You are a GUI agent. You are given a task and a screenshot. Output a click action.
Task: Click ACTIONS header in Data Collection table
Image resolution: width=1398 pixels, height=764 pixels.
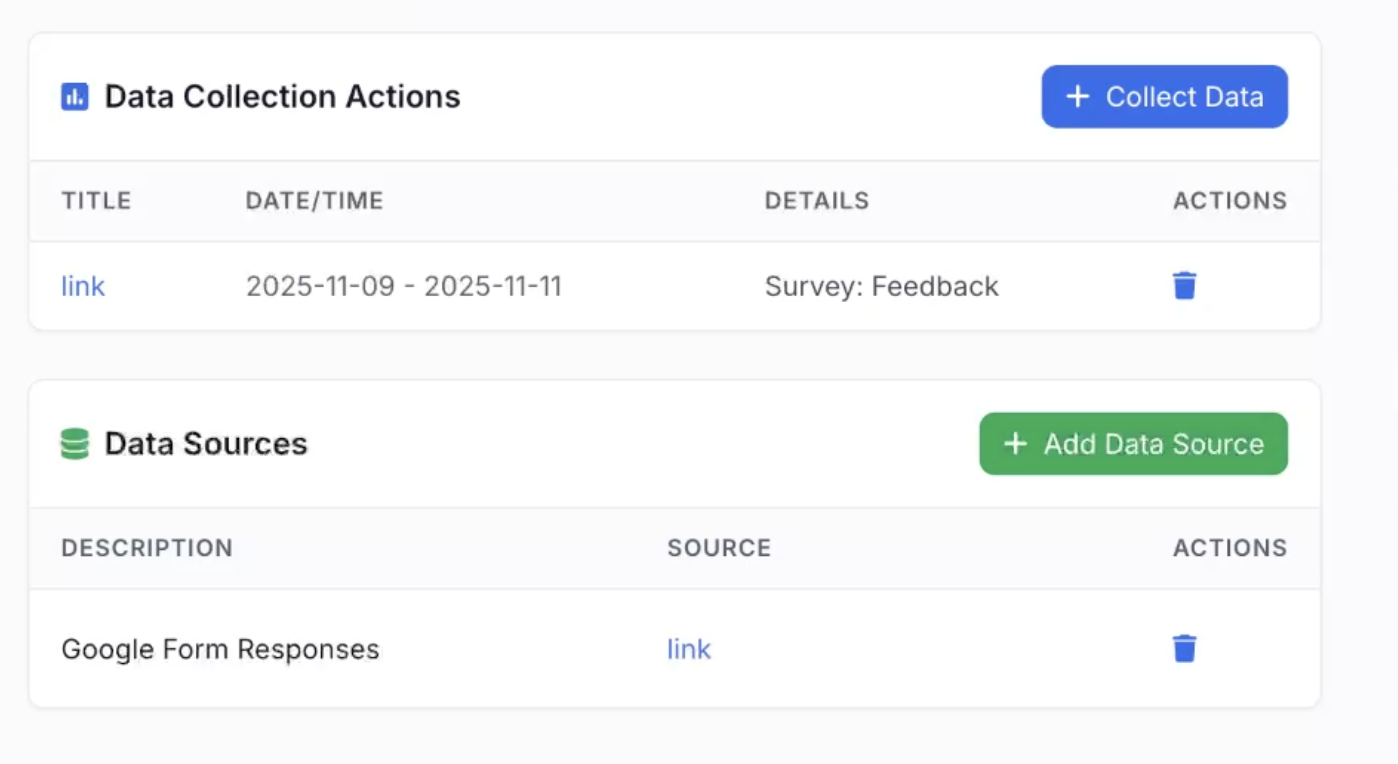[x=1229, y=201]
